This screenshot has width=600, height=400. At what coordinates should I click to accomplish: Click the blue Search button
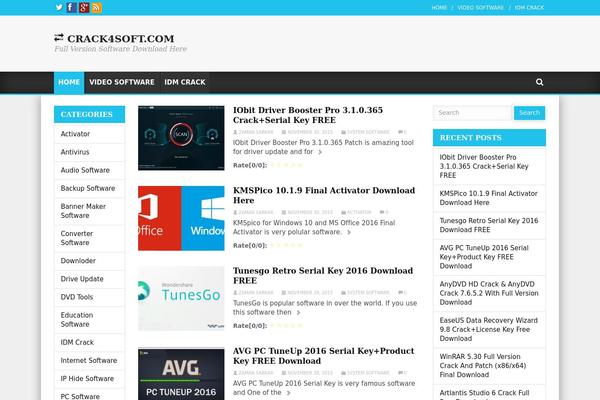530,113
